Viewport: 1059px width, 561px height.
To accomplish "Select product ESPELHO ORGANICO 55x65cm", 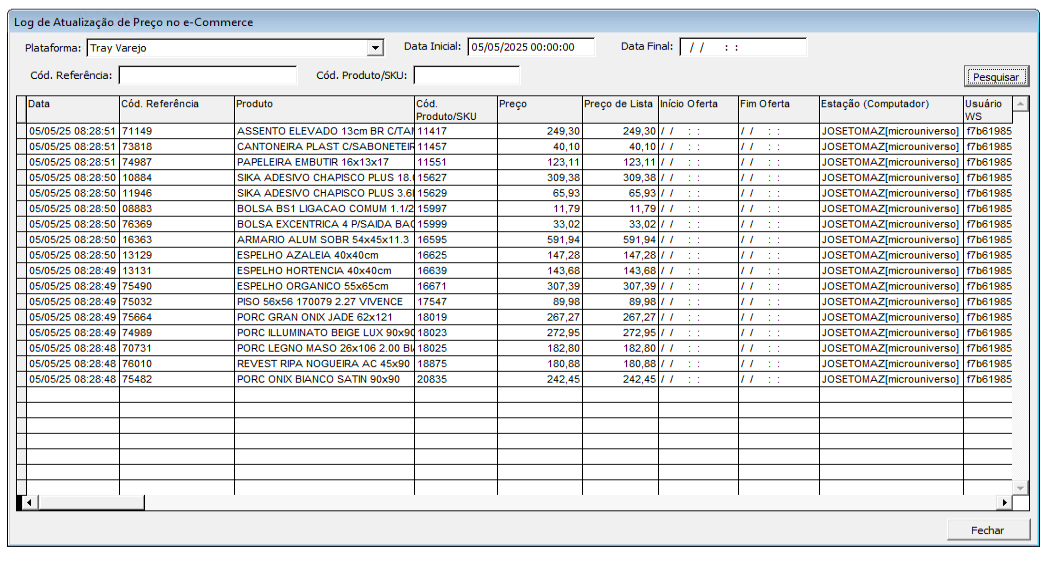I will point(325,286).
